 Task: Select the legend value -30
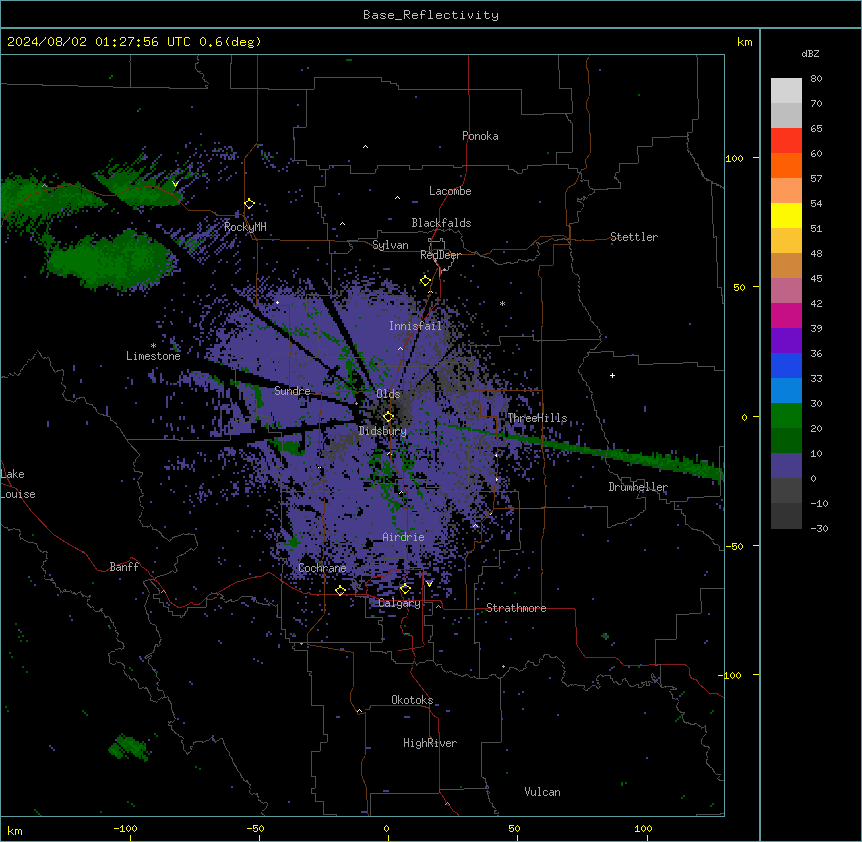819,528
